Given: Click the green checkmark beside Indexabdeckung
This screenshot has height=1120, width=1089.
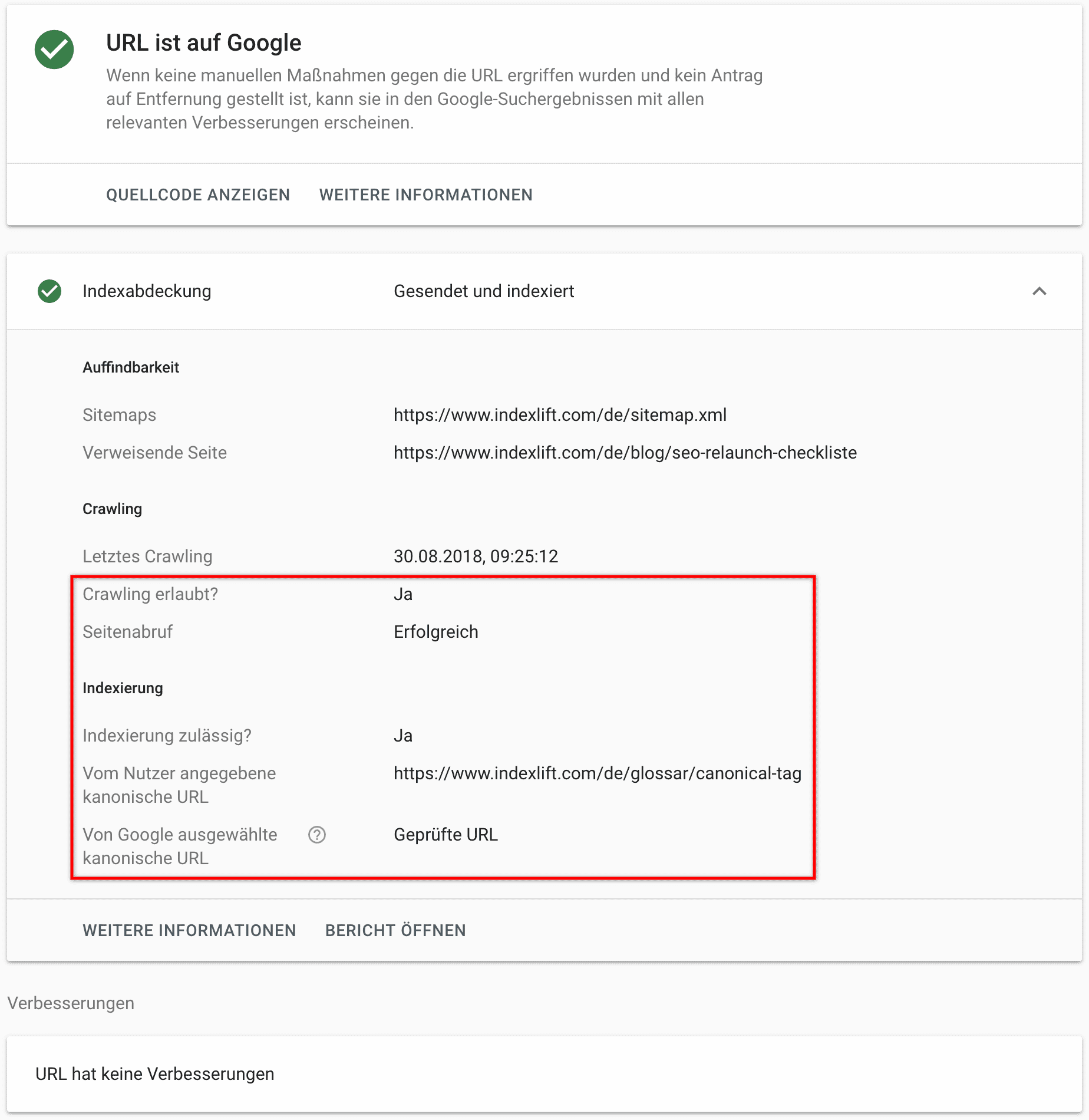Looking at the screenshot, I should 49,291.
